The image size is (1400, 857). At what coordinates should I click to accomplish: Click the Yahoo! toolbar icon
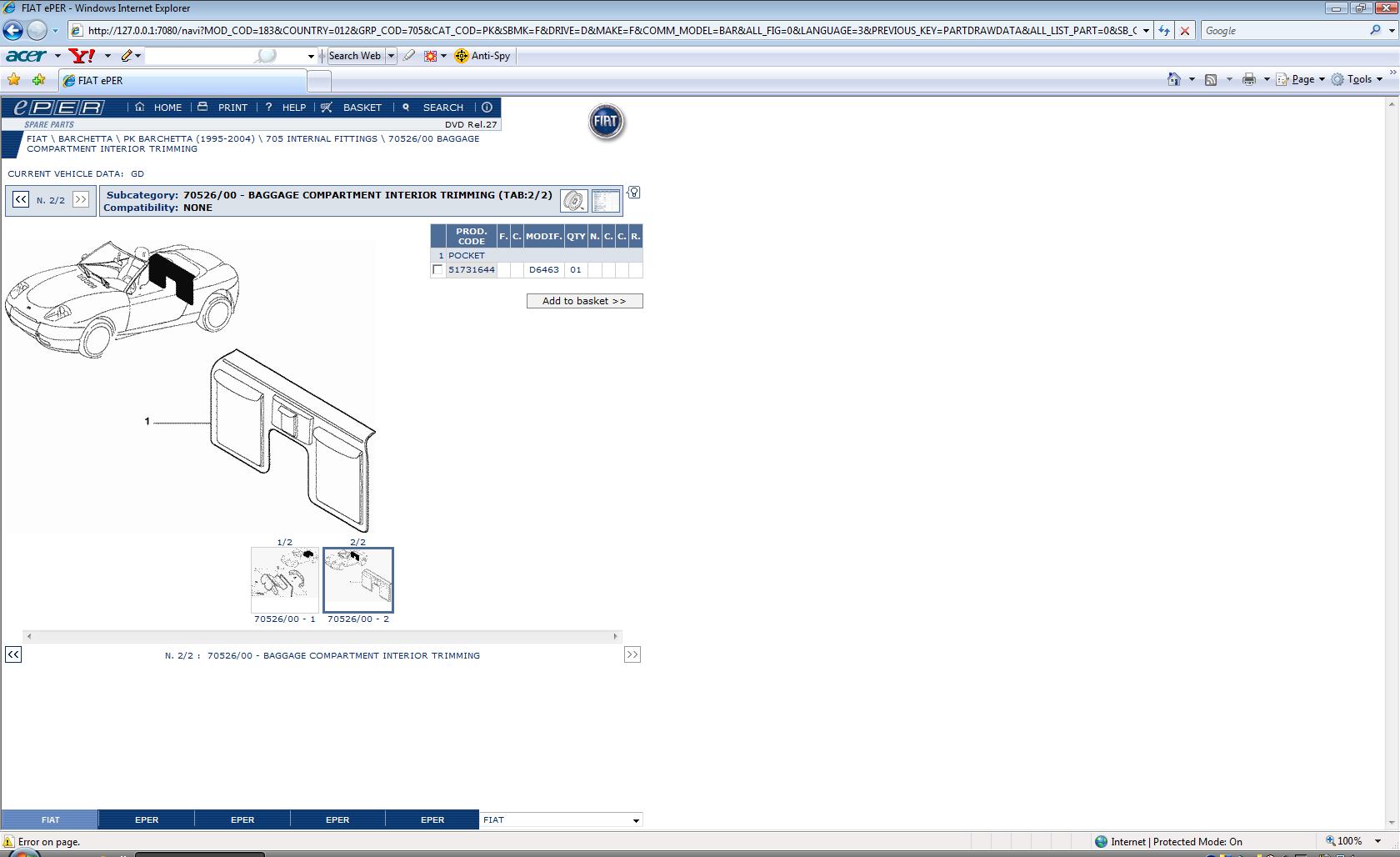coord(82,56)
